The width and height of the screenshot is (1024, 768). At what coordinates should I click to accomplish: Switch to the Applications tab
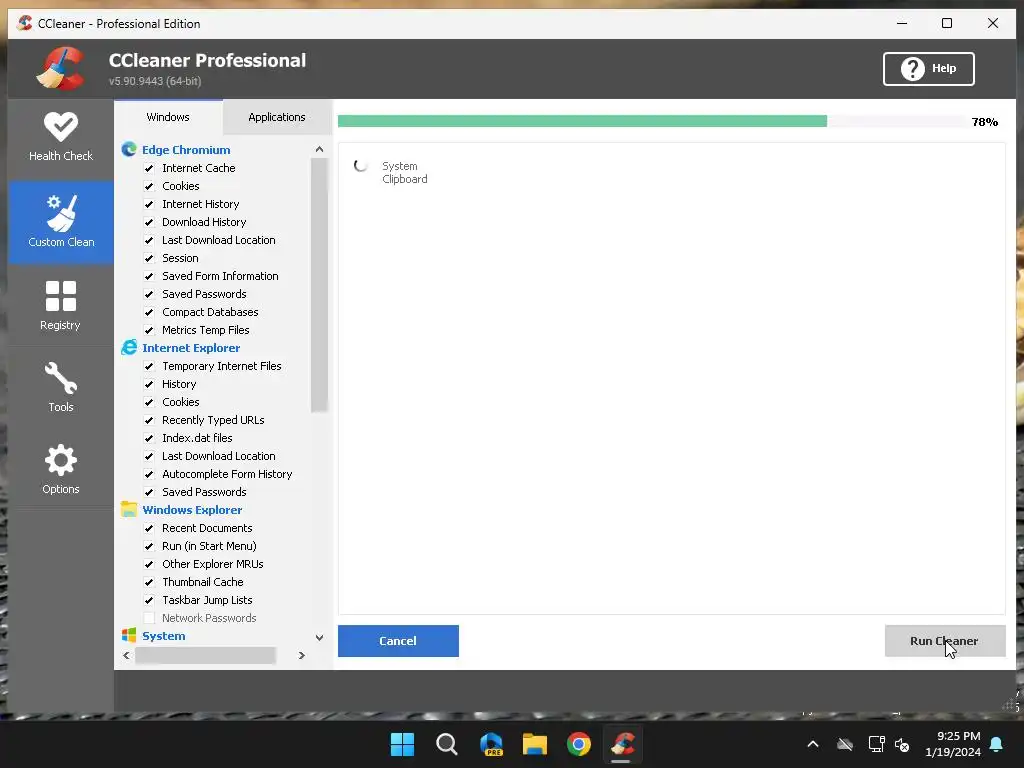click(x=277, y=117)
